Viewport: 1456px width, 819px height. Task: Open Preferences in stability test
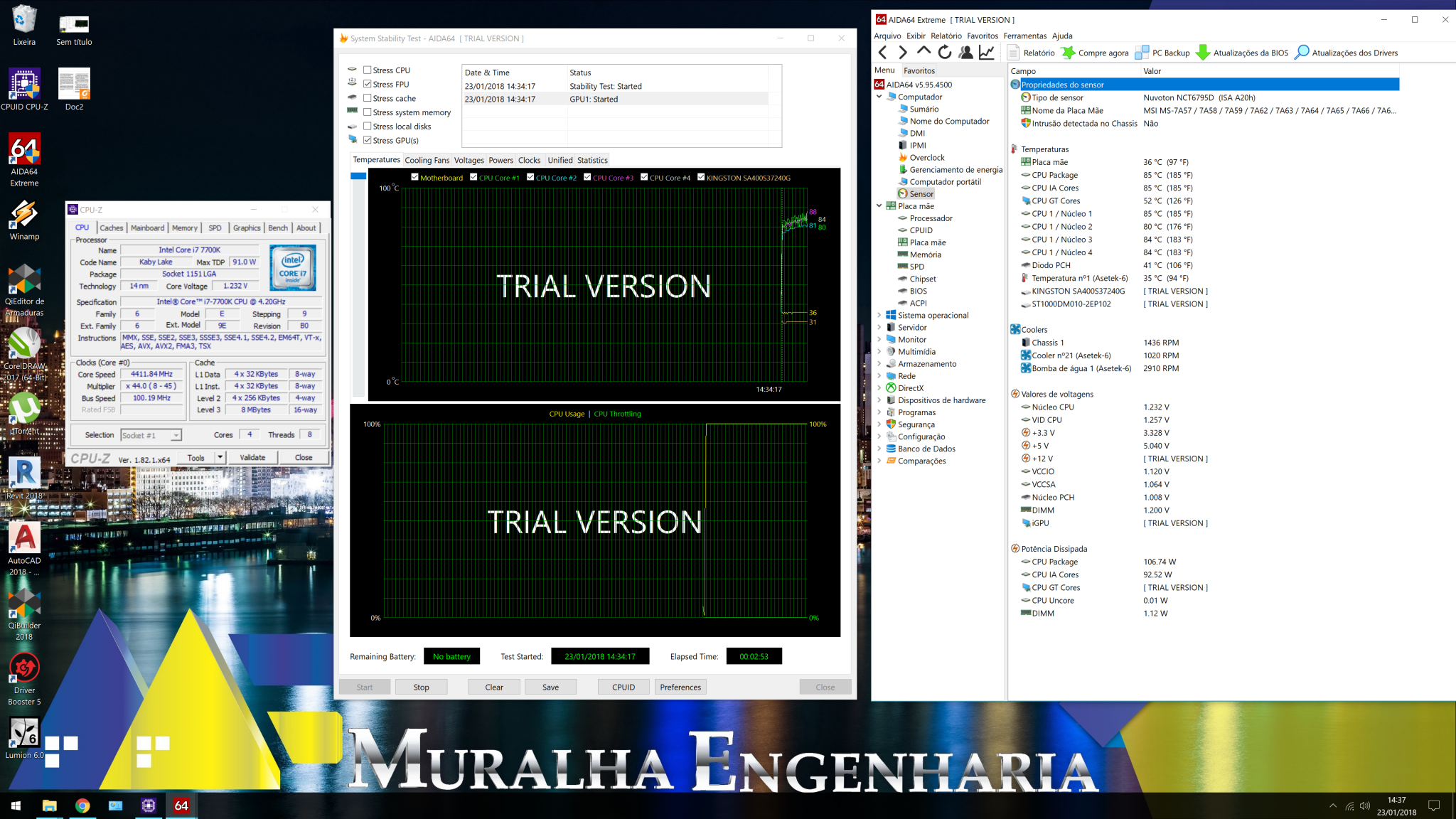click(680, 687)
